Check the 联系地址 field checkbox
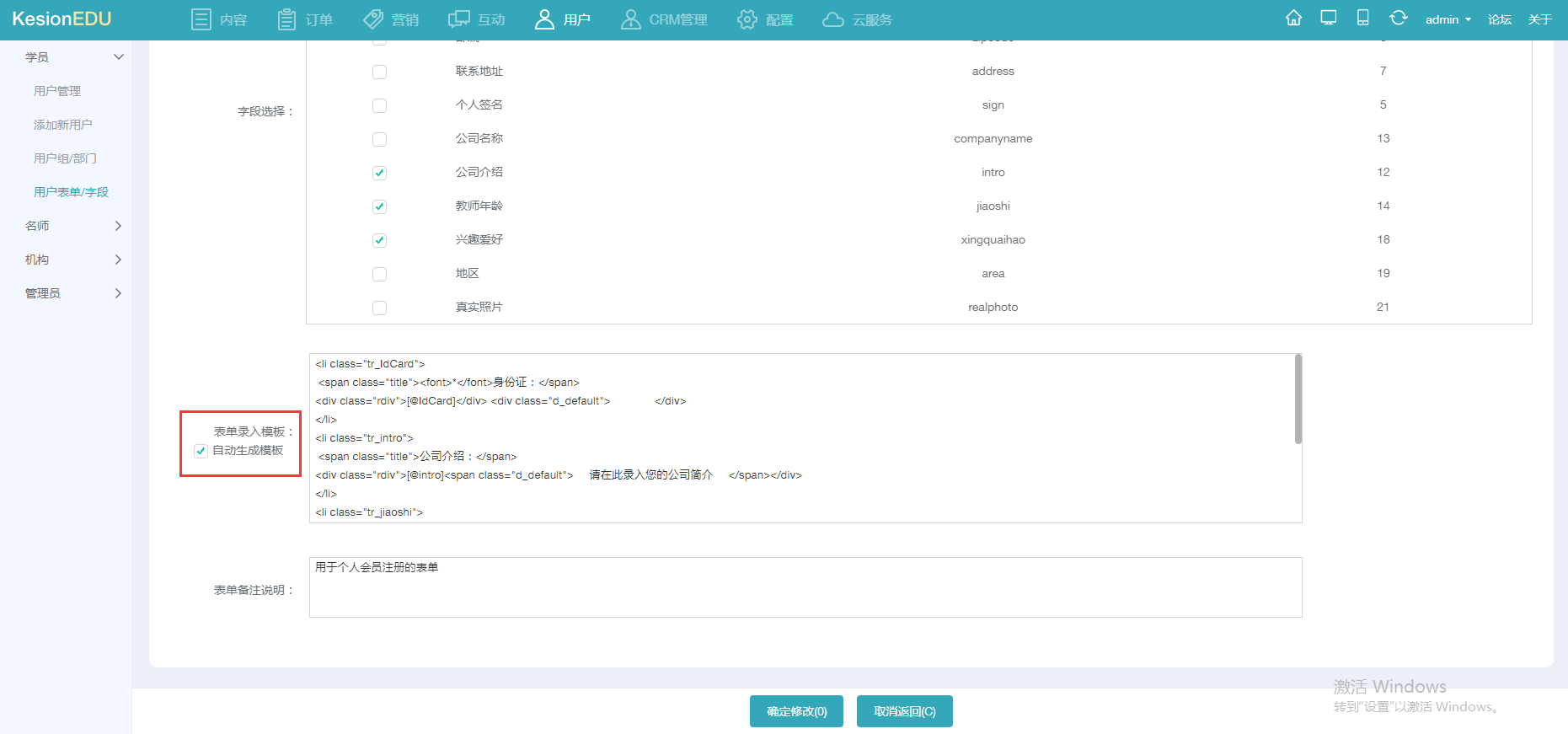 click(379, 72)
